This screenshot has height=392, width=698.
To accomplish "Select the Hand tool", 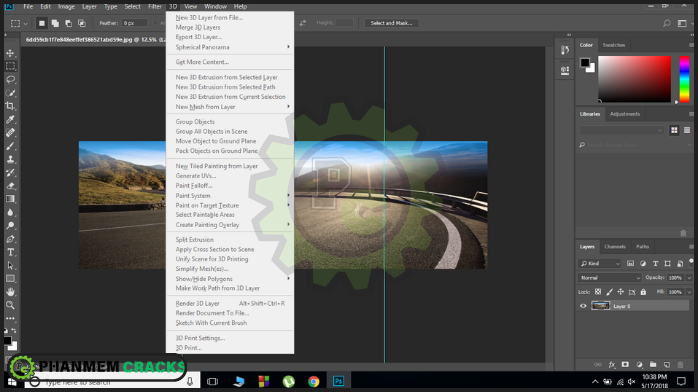I will click(10, 292).
